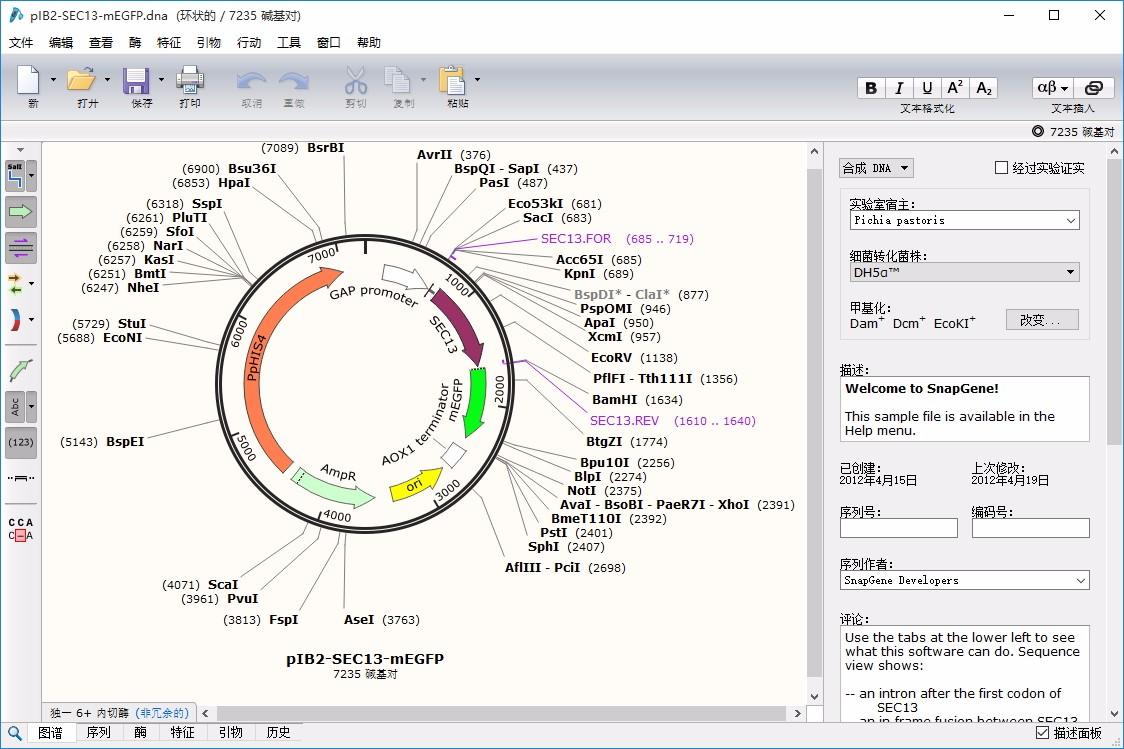Click in the 编码号 input field

pyautogui.click(x=1030, y=528)
